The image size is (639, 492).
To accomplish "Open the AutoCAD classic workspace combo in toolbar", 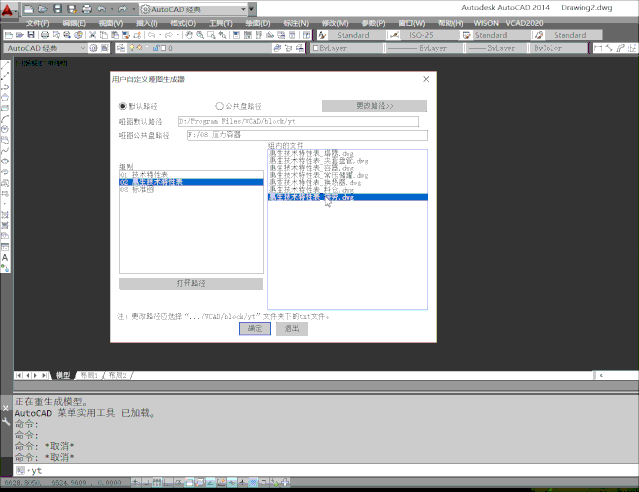I will tap(45, 48).
